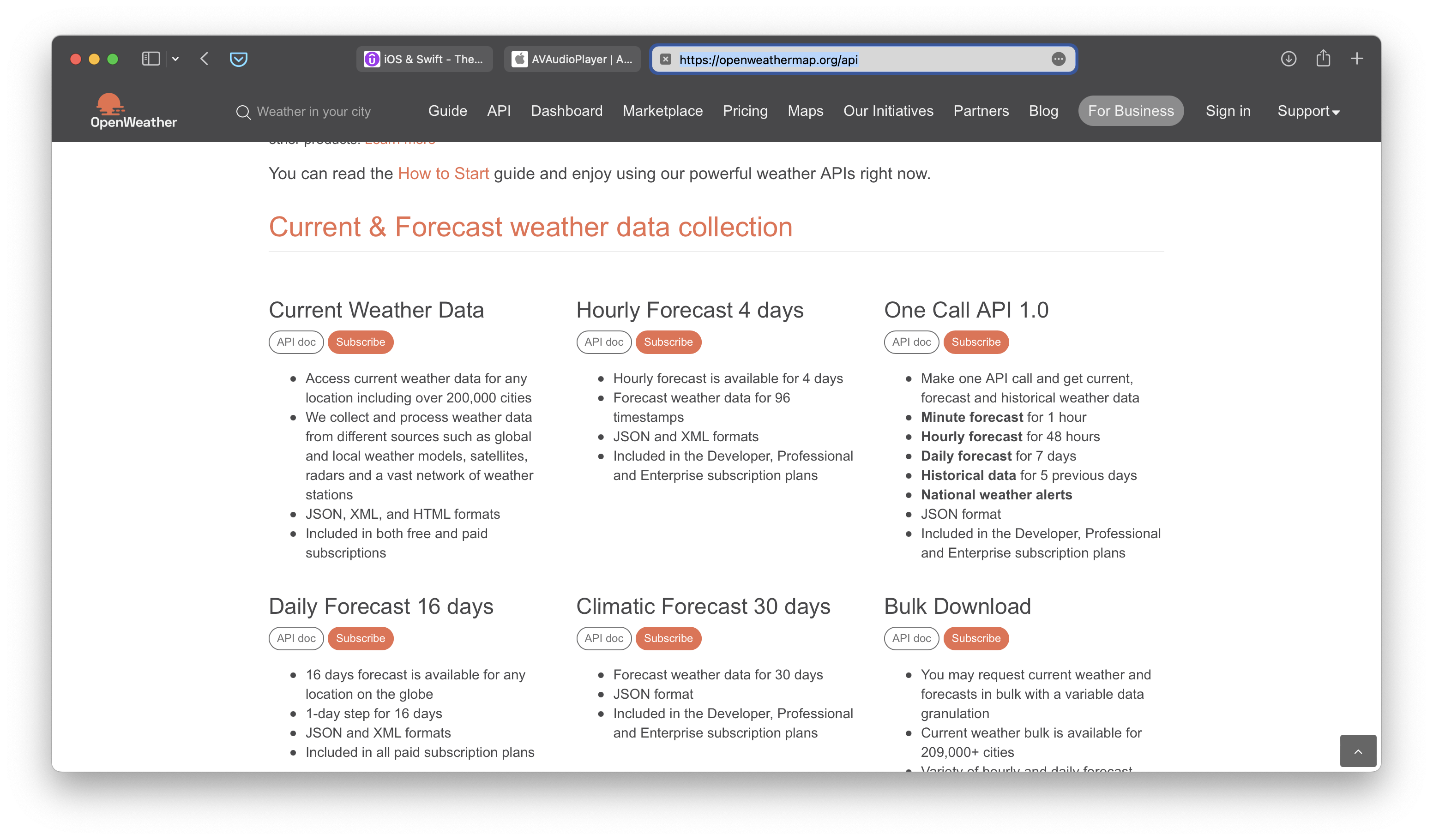Click the For Business button
The width and height of the screenshot is (1433, 840).
pos(1131,111)
